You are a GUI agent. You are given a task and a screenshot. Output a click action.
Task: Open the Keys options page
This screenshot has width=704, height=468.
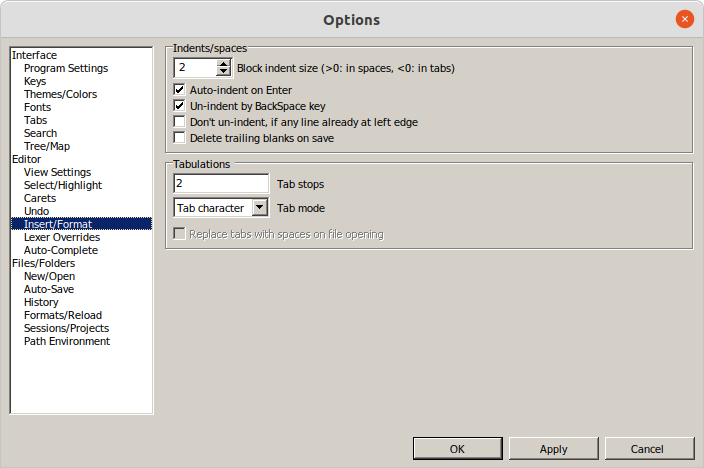(35, 81)
